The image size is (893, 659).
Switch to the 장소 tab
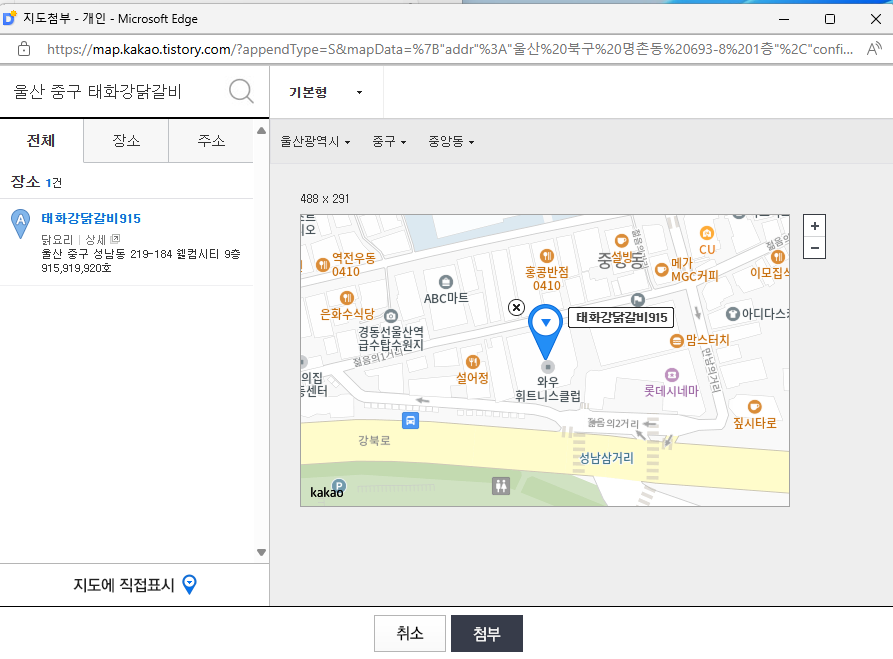[x=126, y=141]
